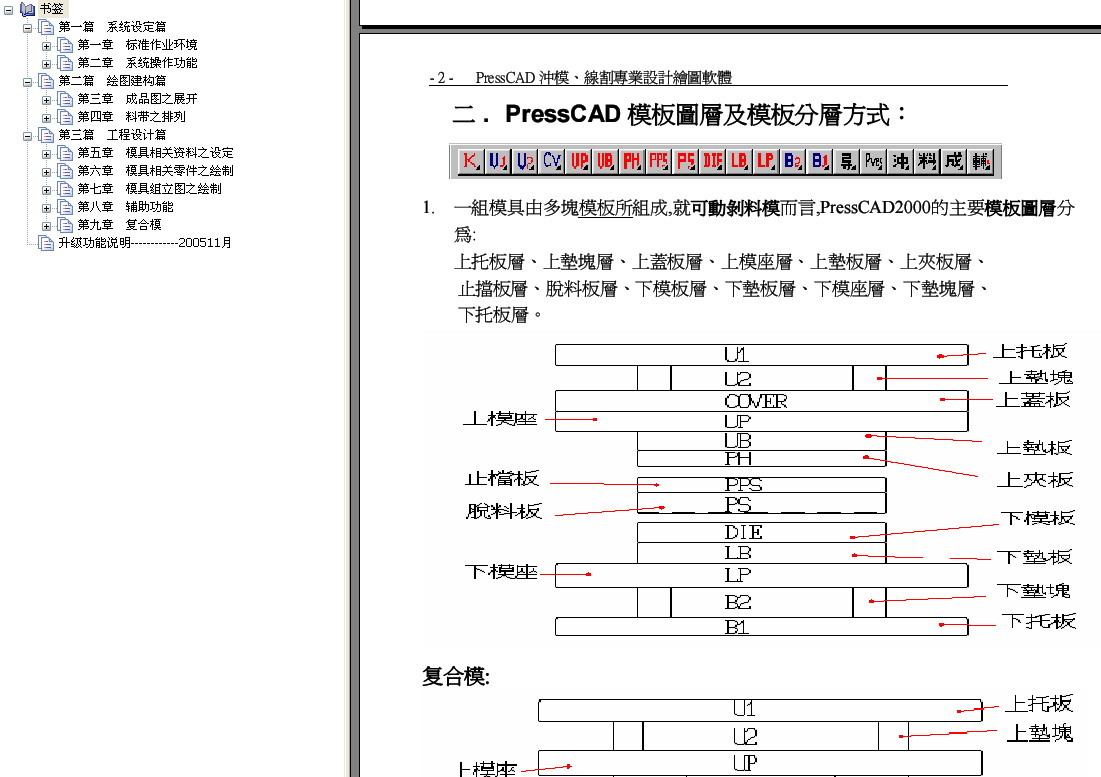Viewport: 1101px width, 777px height.
Task: Expand the 第九章 复合模 bookmark
Action: tap(46, 226)
